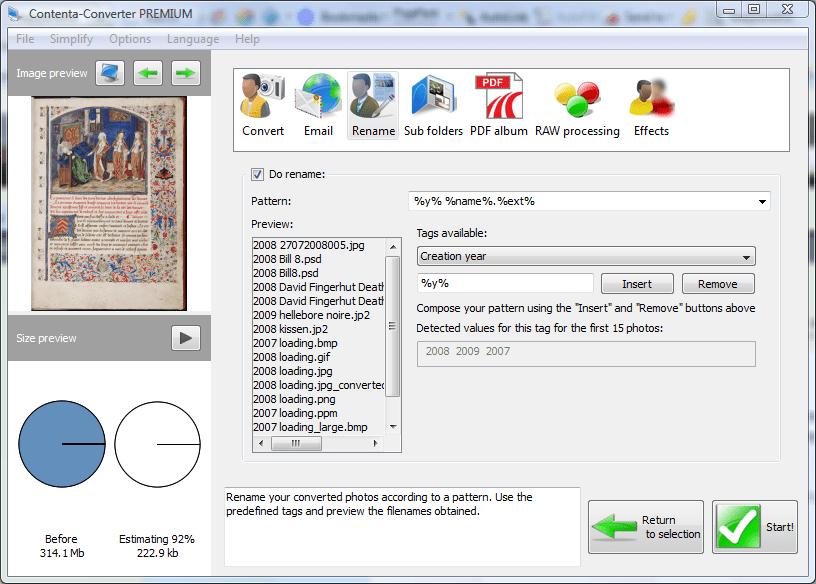The image size is (816, 584).
Task: Show next image with green right arrow
Action: tap(186, 73)
